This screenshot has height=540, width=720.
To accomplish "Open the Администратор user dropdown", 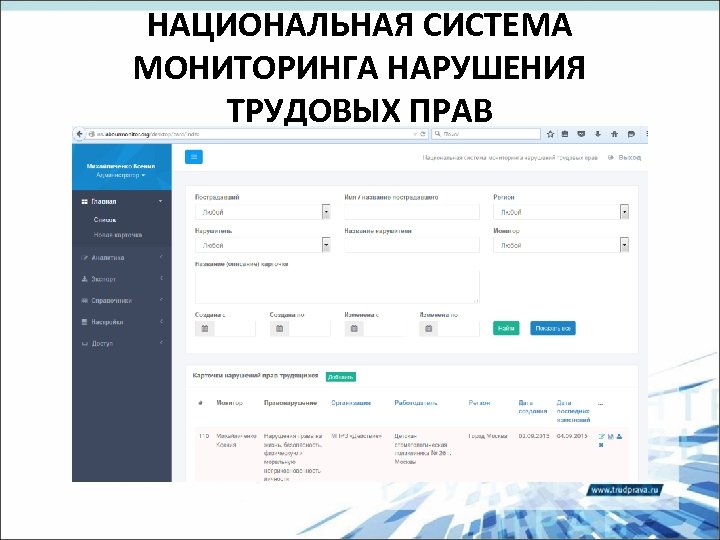I will [x=121, y=175].
